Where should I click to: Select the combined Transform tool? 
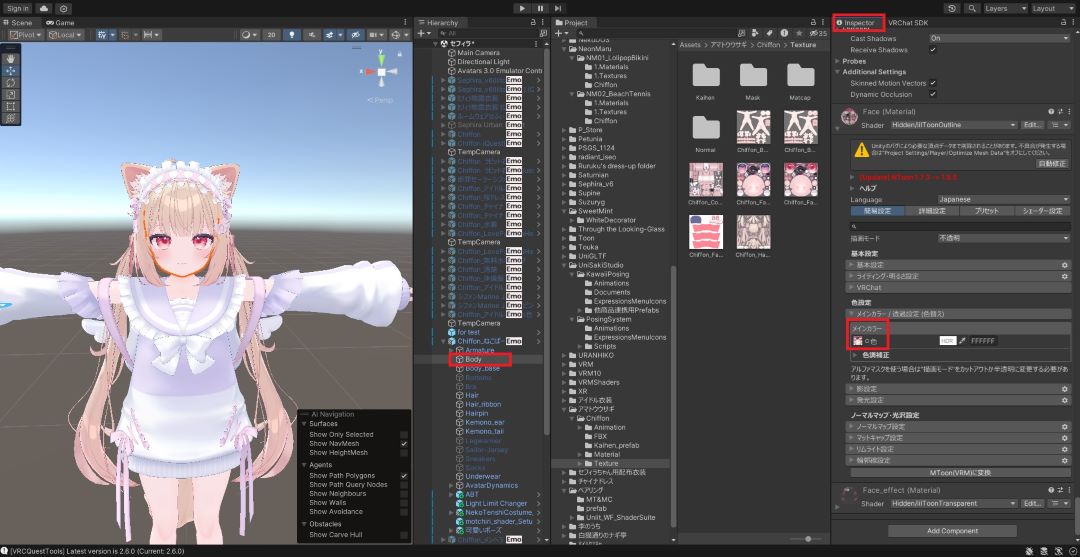coord(11,118)
